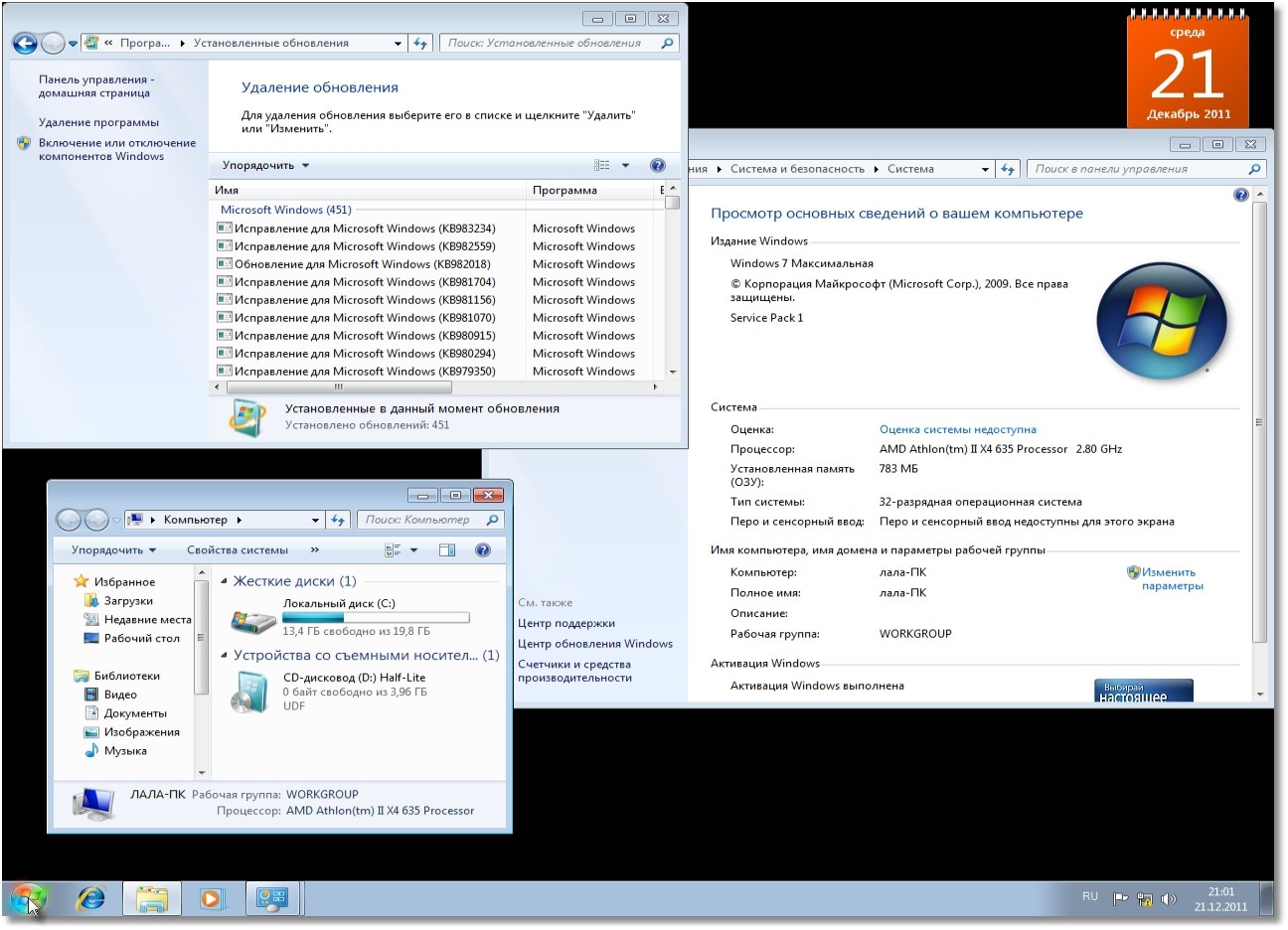1288x930 pixels.
Task: Open help icon in System window
Action: pyautogui.click(x=1240, y=195)
